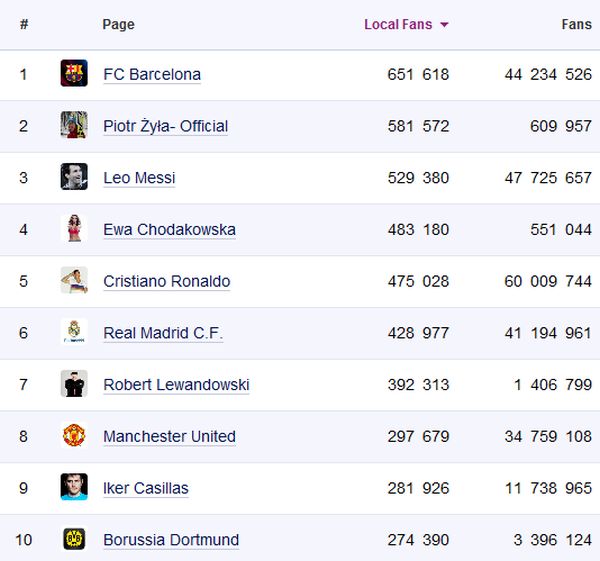Viewport: 600px width, 561px height.
Task: Click Piotr Żyła's profile picture
Action: [x=74, y=126]
